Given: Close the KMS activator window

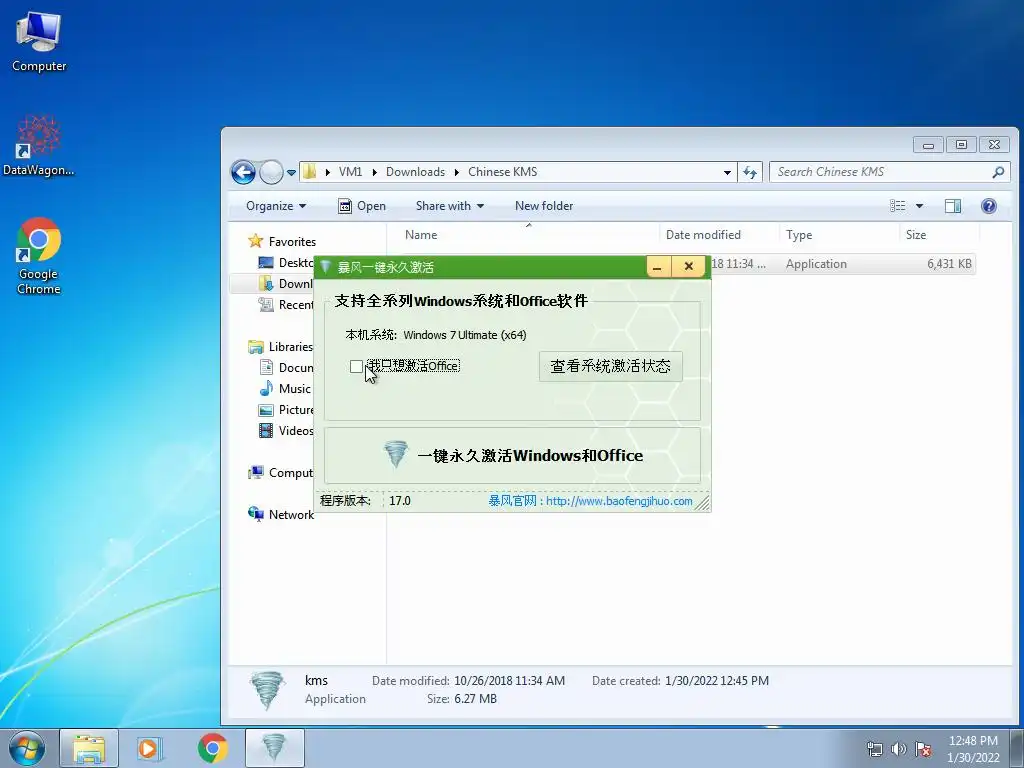Looking at the screenshot, I should click(x=688, y=267).
